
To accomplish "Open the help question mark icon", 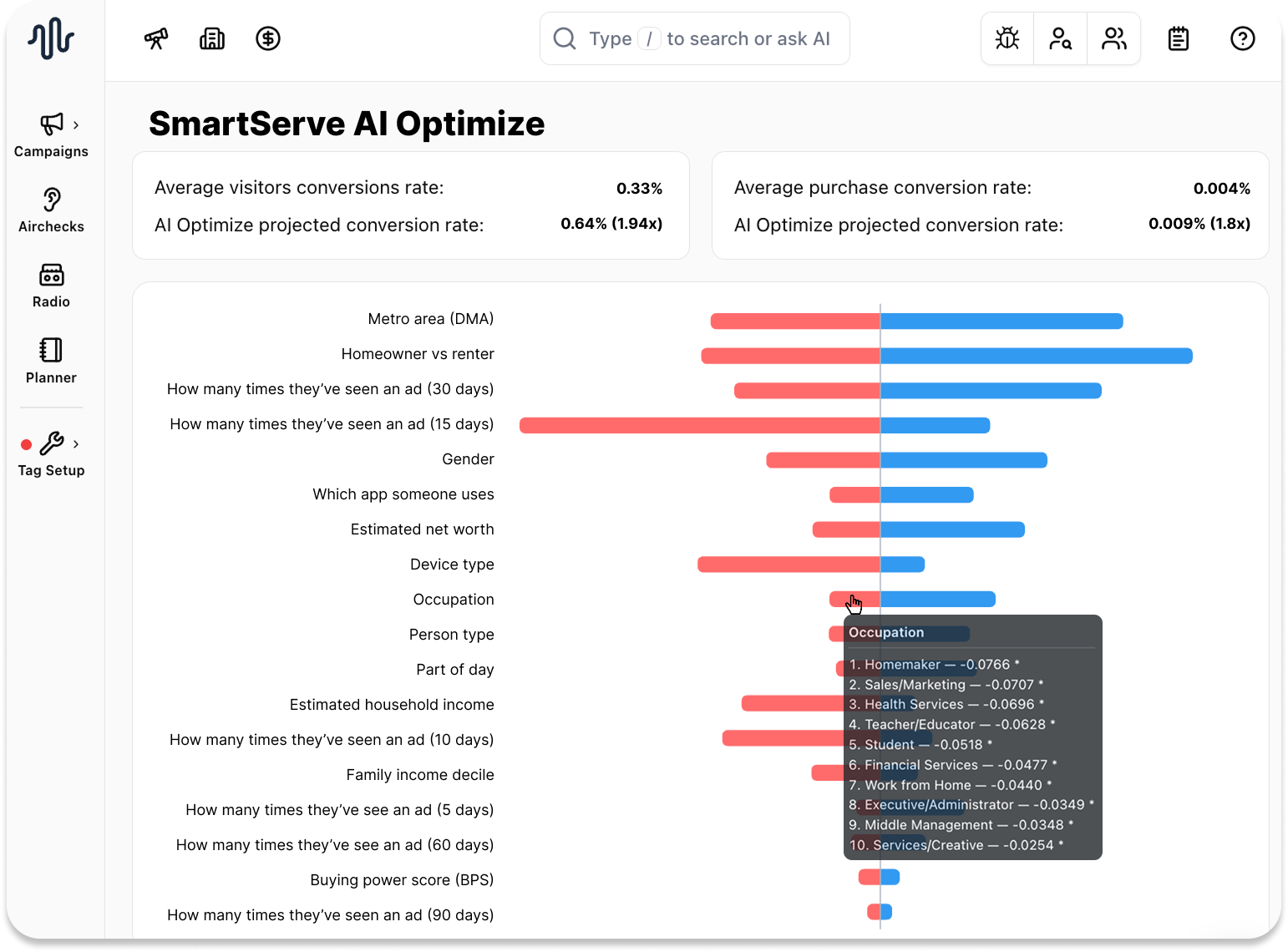I will [1243, 38].
